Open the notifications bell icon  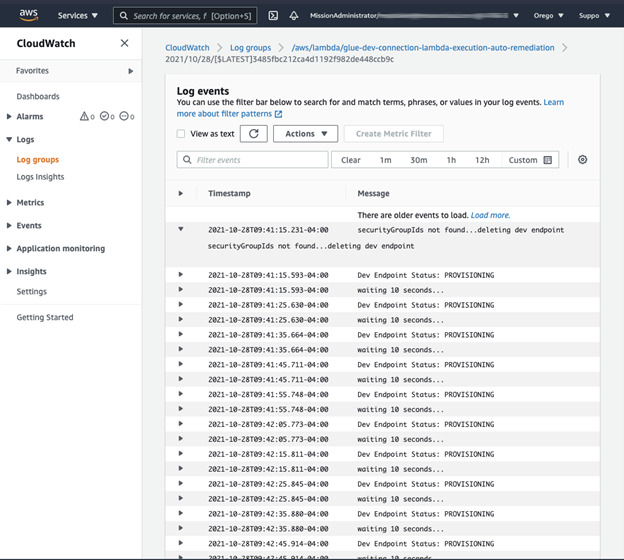coord(294,16)
